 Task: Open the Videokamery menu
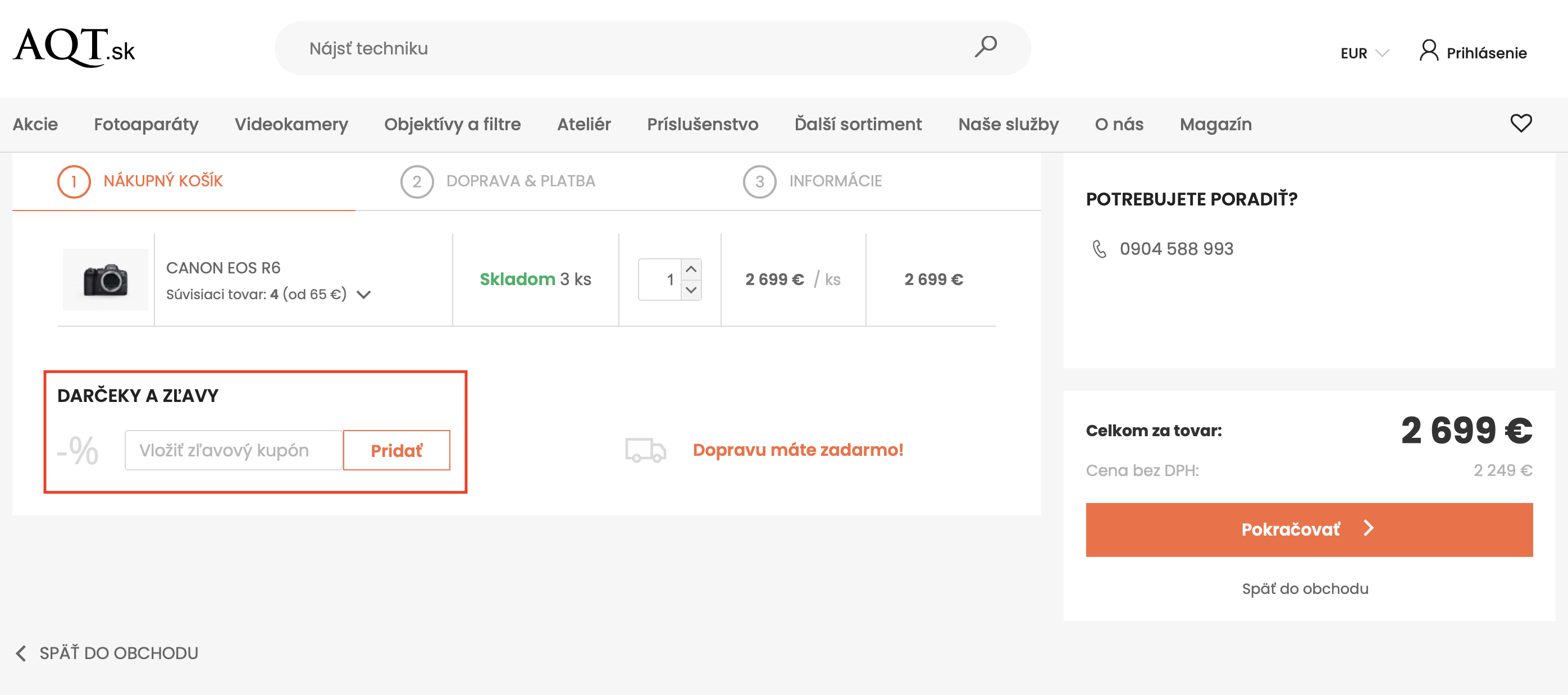point(291,124)
